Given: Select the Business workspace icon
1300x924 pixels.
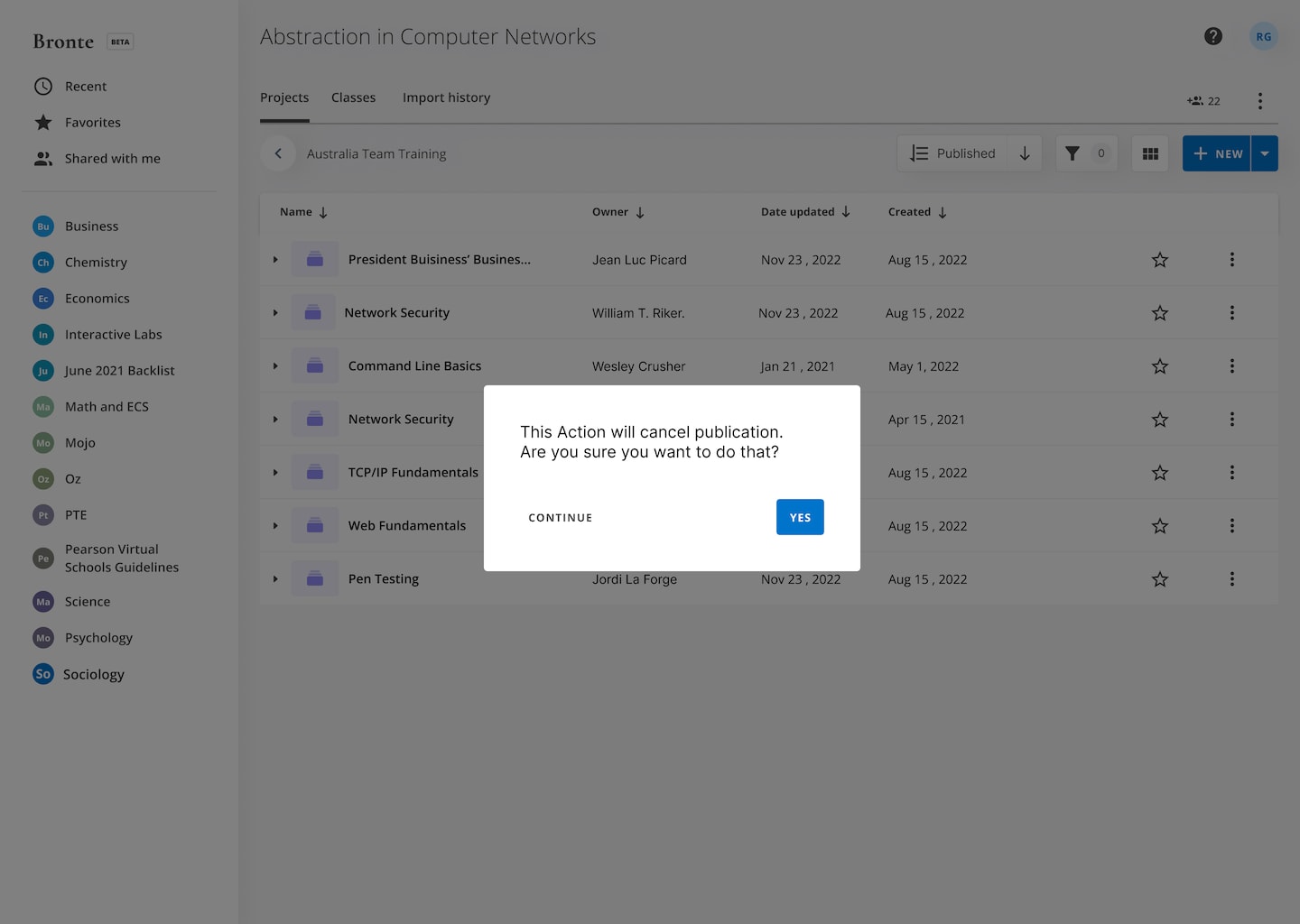Looking at the screenshot, I should [43, 226].
